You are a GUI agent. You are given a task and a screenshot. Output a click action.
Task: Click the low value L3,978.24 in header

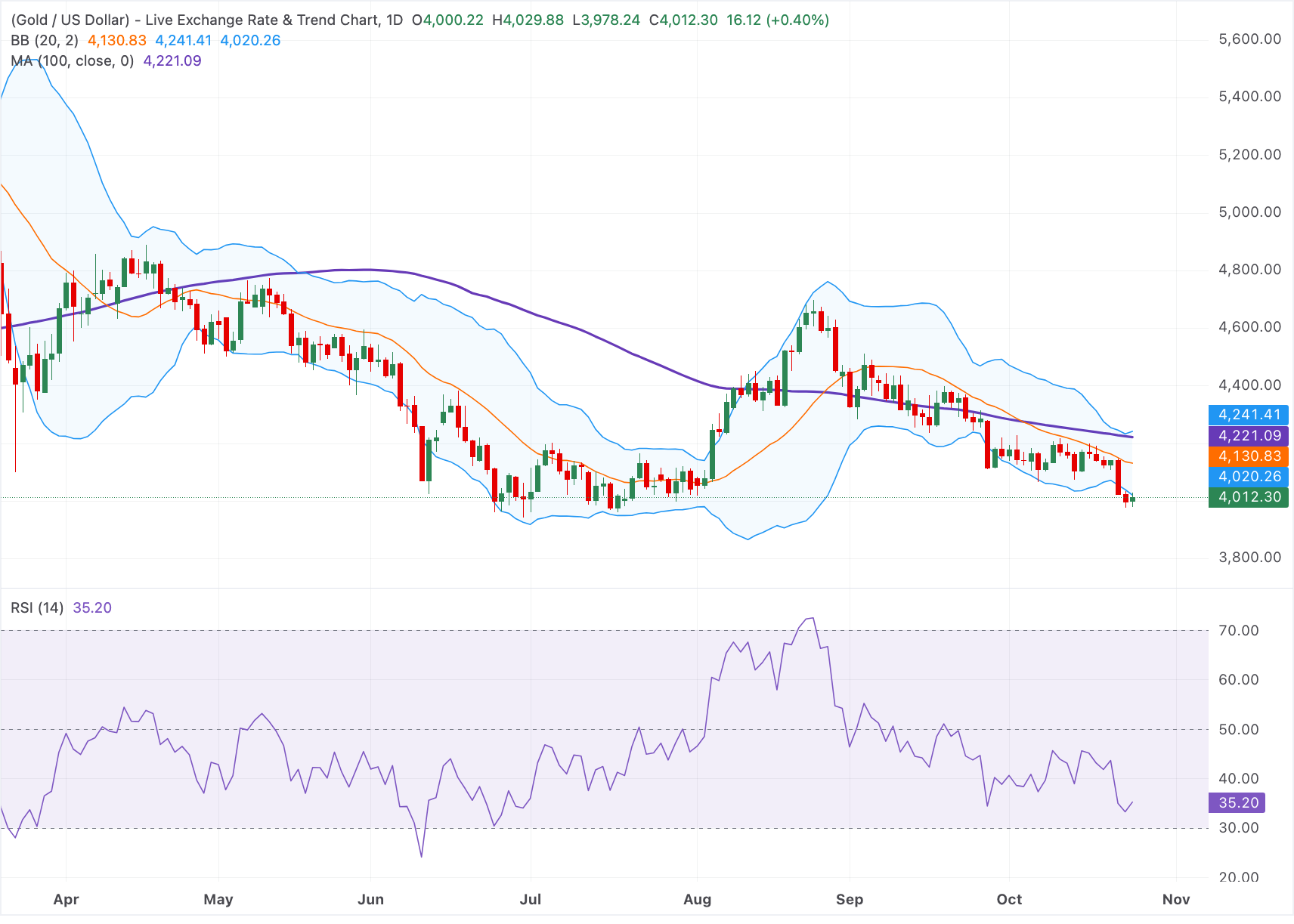click(x=606, y=20)
